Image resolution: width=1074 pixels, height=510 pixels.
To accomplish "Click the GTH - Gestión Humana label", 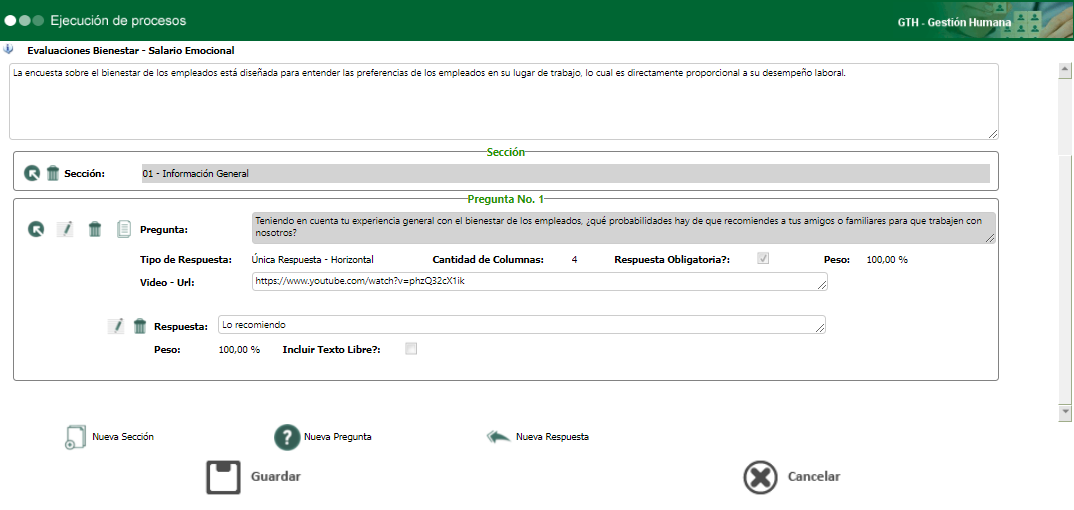I will click(954, 22).
